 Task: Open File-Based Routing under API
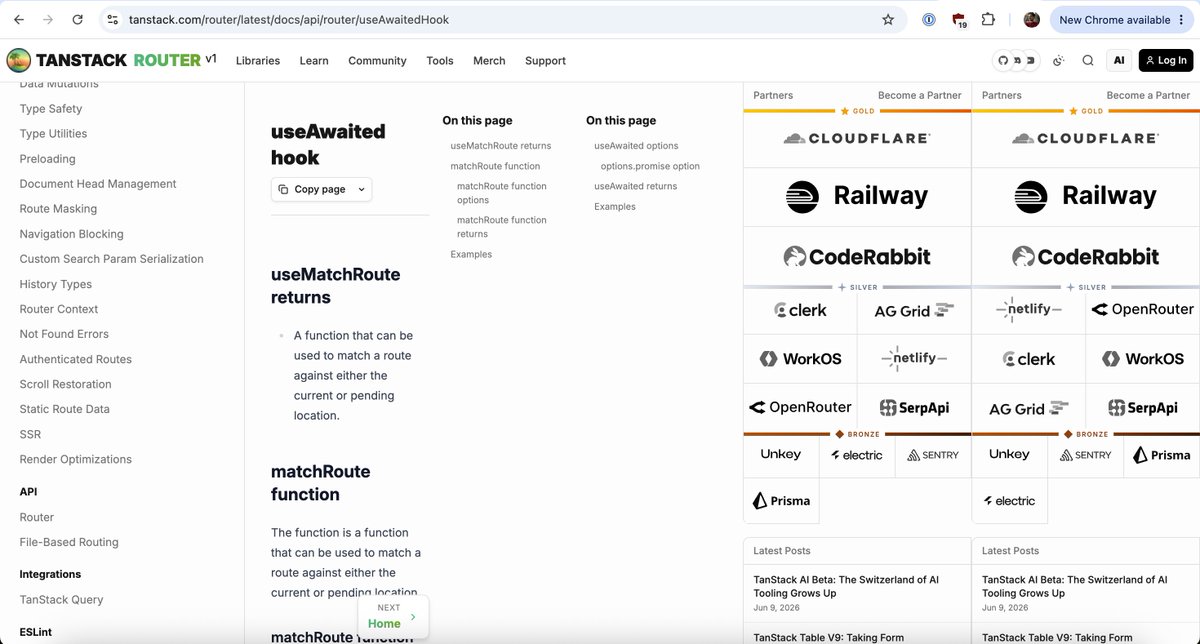(69, 542)
